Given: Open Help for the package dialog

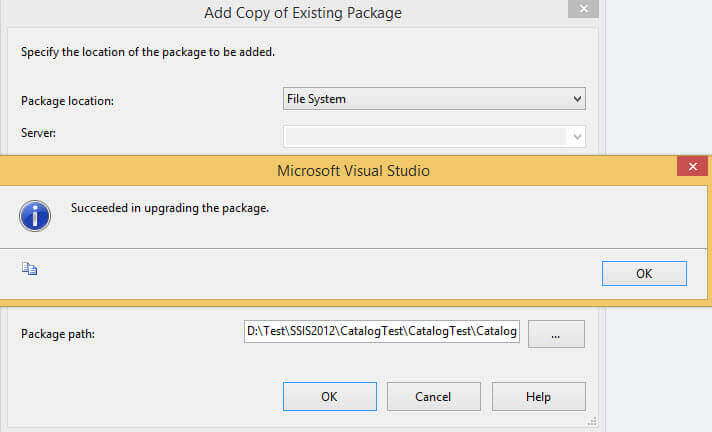Looking at the screenshot, I should tap(538, 396).
